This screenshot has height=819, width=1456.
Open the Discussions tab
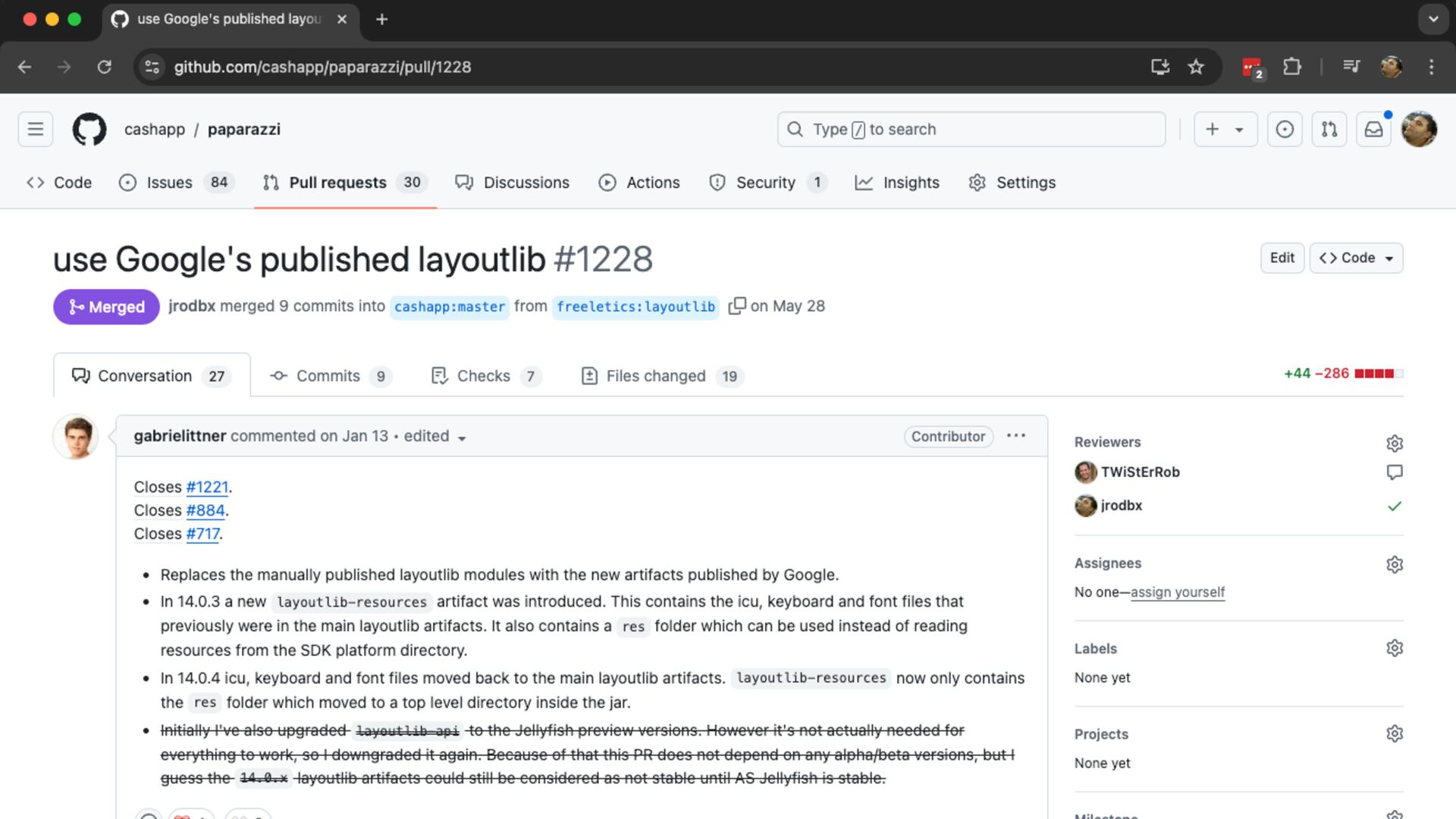[512, 183]
